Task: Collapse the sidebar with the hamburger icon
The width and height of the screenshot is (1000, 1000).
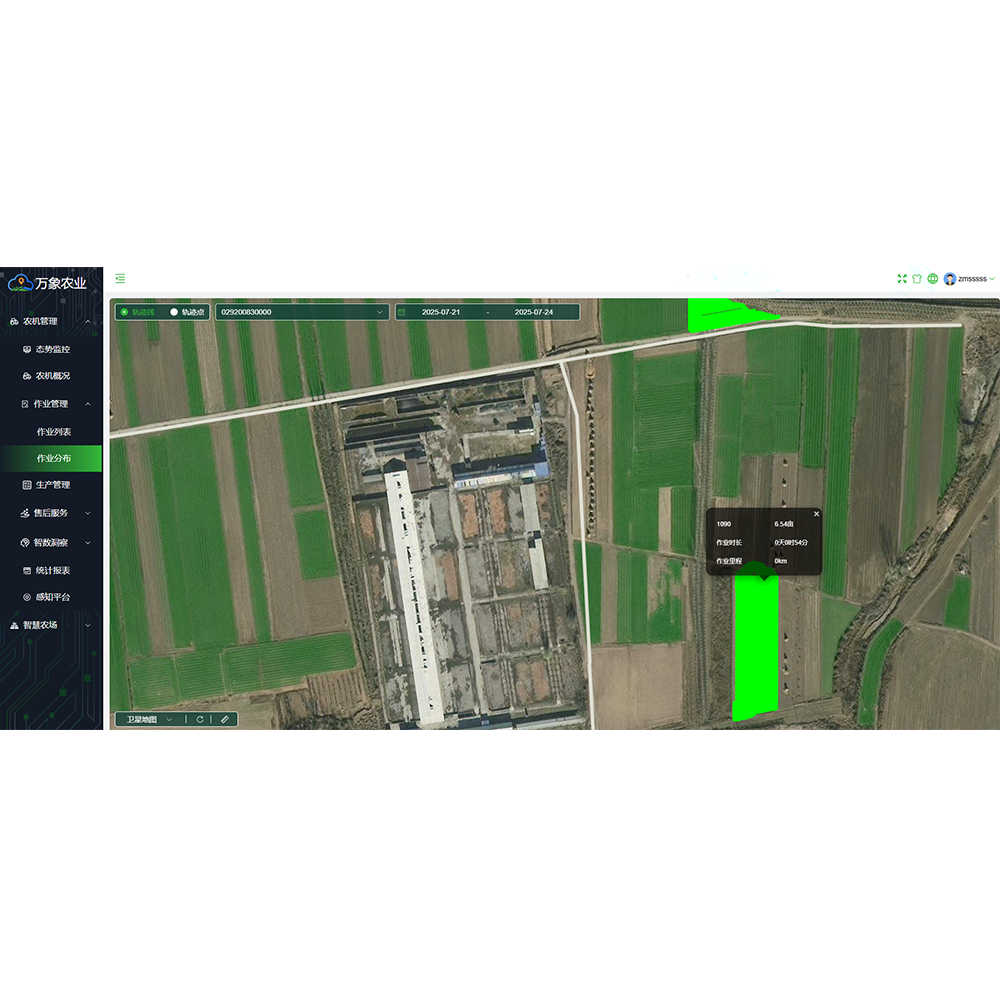Action: [x=120, y=279]
